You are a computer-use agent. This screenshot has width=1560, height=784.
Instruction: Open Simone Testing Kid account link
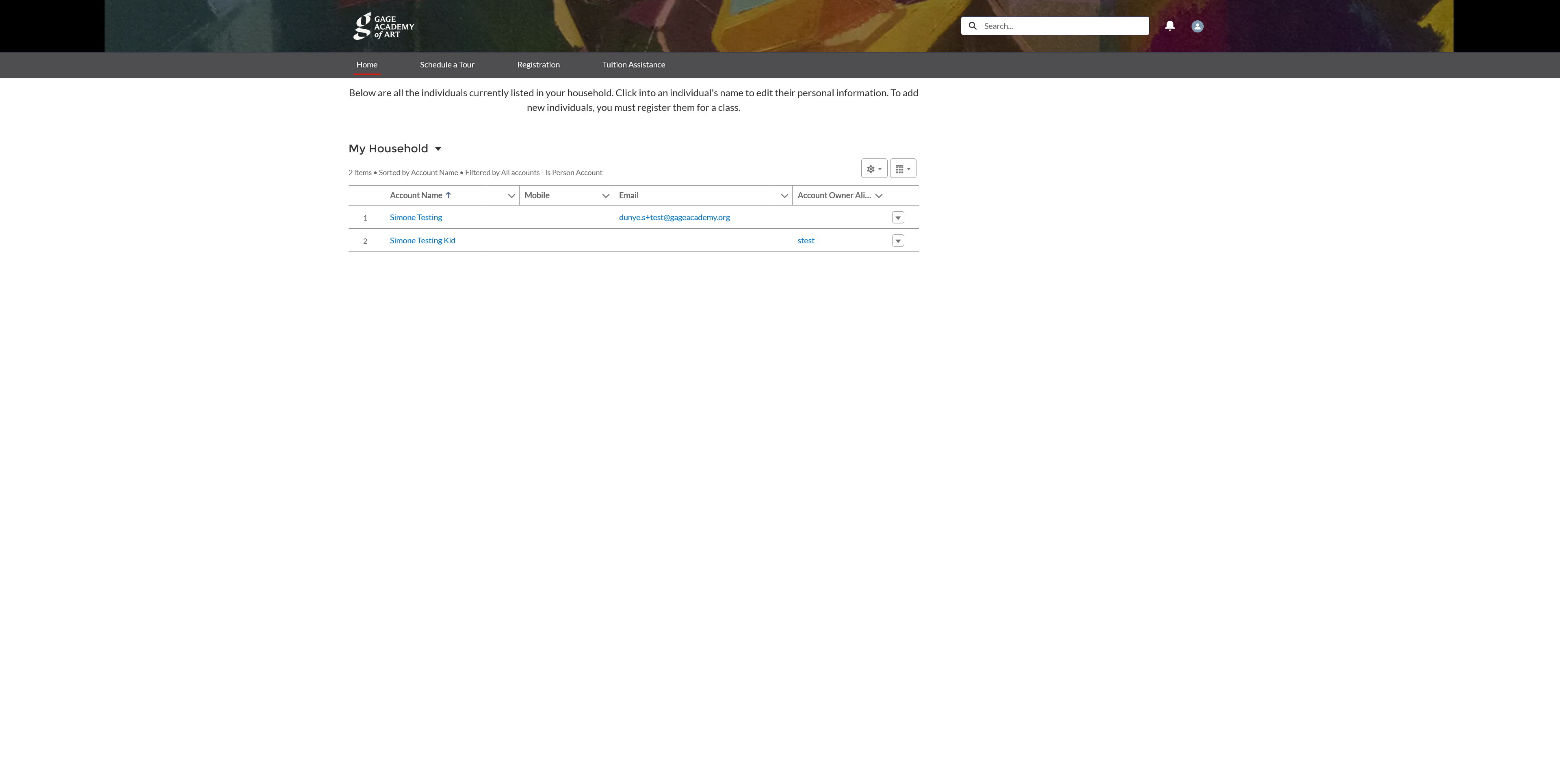pos(422,240)
